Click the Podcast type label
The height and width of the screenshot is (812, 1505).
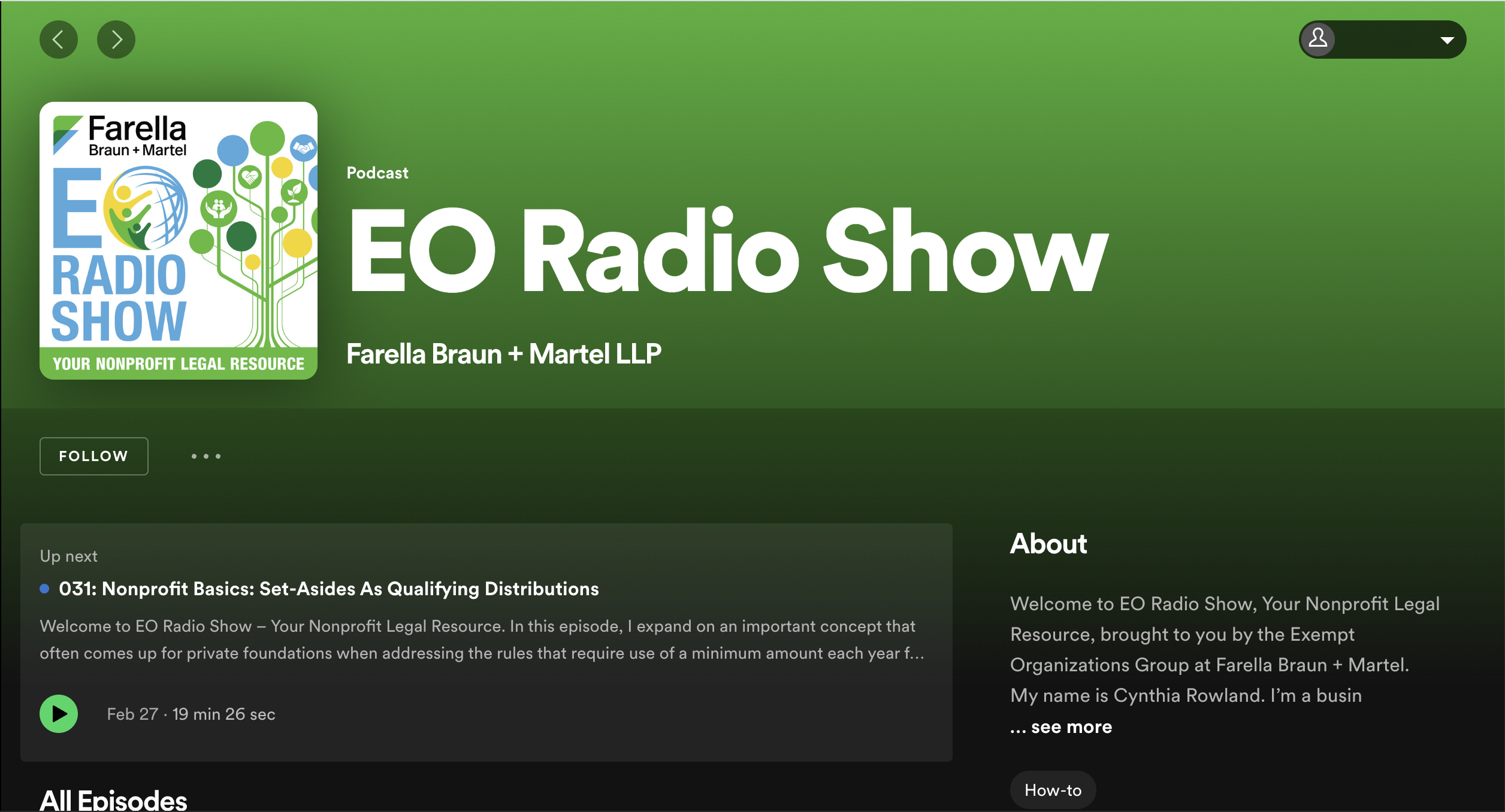pyautogui.click(x=377, y=173)
